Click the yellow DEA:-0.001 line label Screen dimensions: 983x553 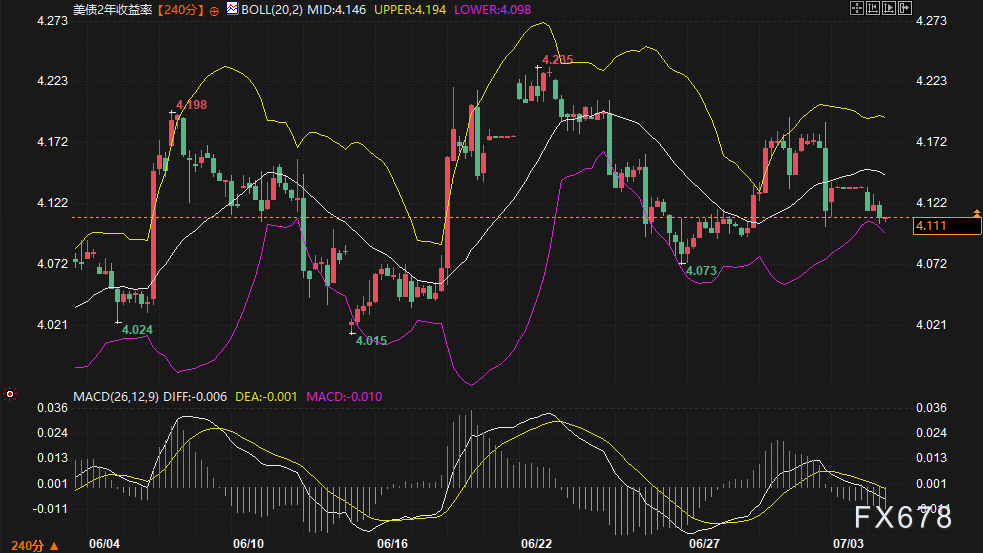(x=266, y=397)
